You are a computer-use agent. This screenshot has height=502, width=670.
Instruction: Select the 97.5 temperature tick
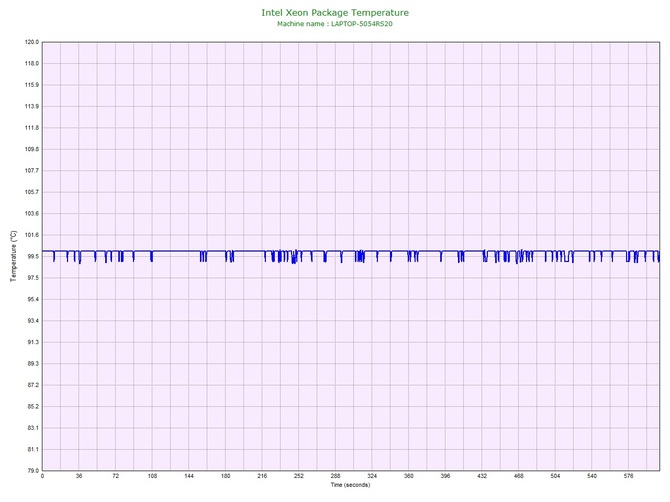tap(33, 278)
